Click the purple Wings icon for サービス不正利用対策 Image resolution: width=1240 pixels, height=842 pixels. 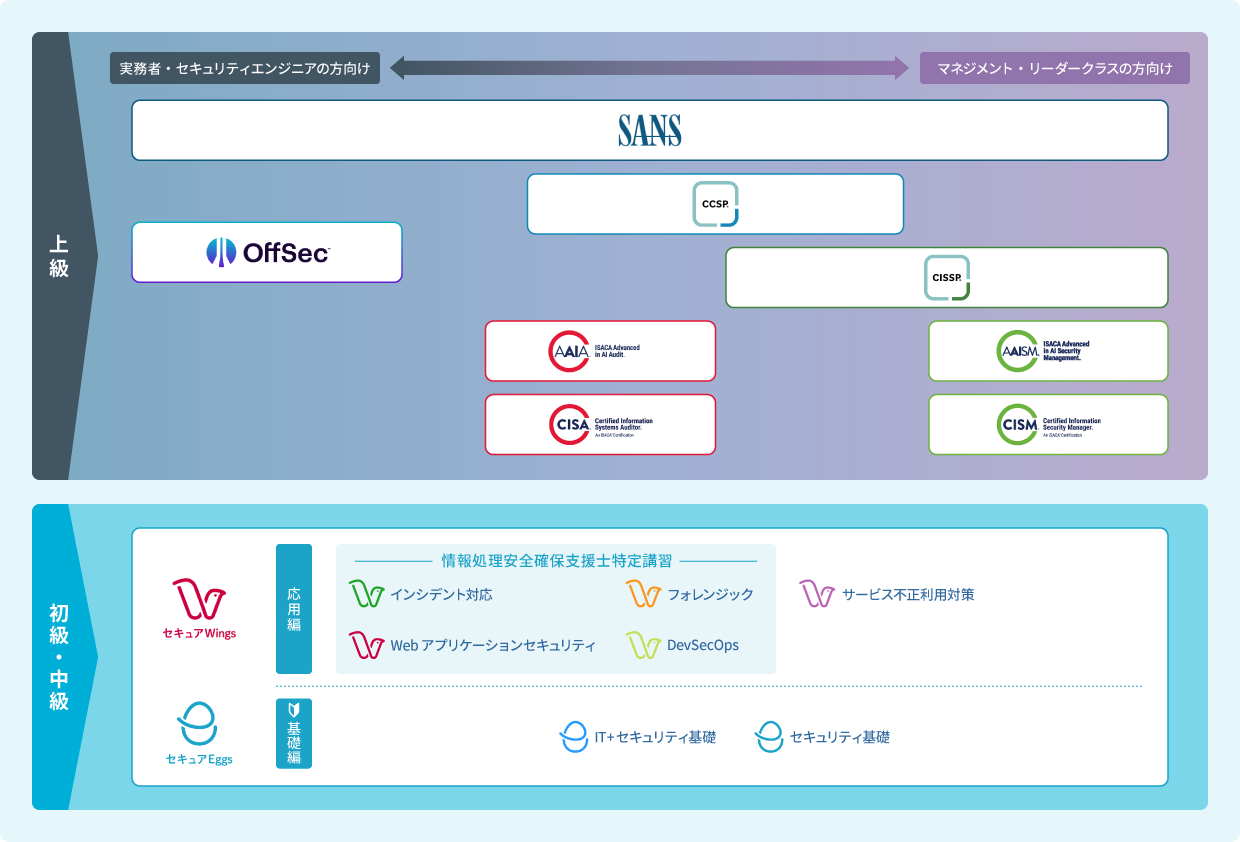[817, 593]
